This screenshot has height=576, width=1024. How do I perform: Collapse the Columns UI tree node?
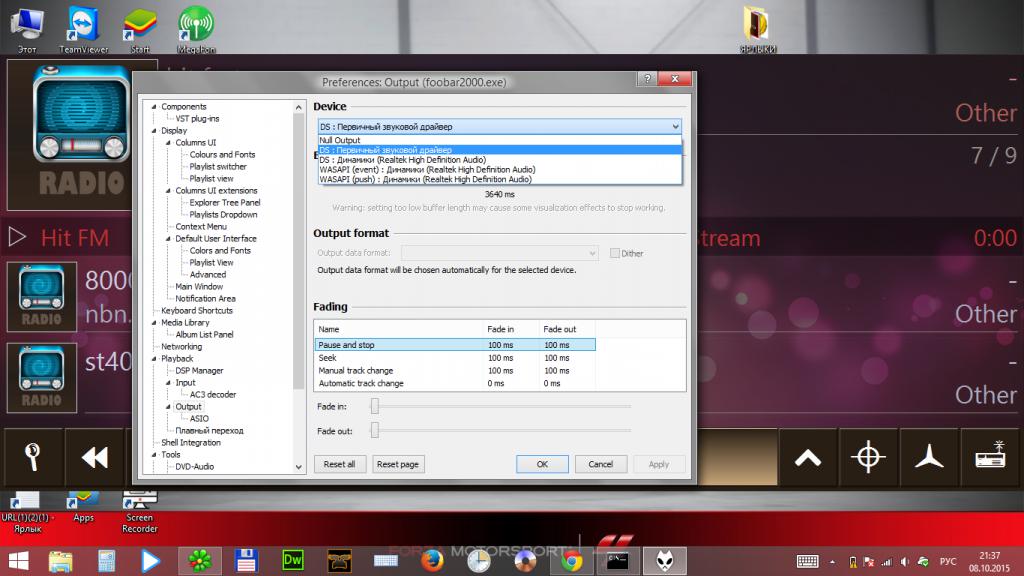point(168,143)
